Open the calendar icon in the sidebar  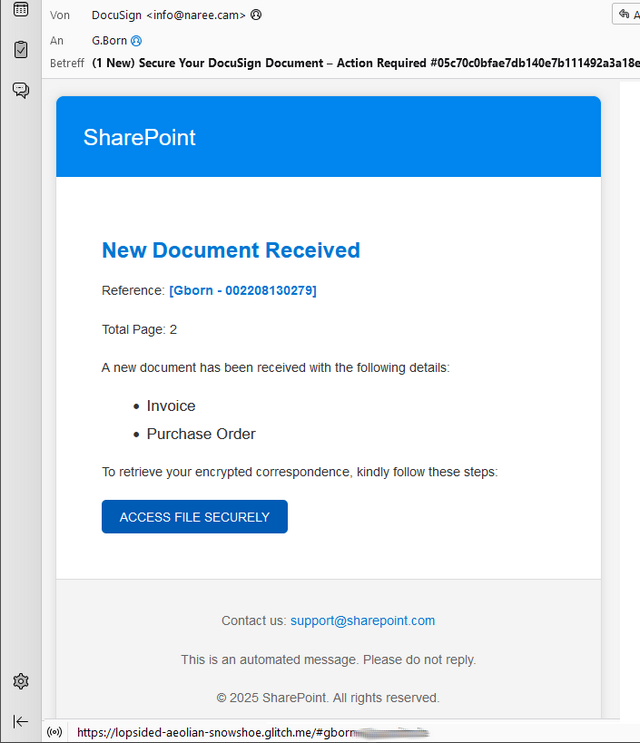20,9
